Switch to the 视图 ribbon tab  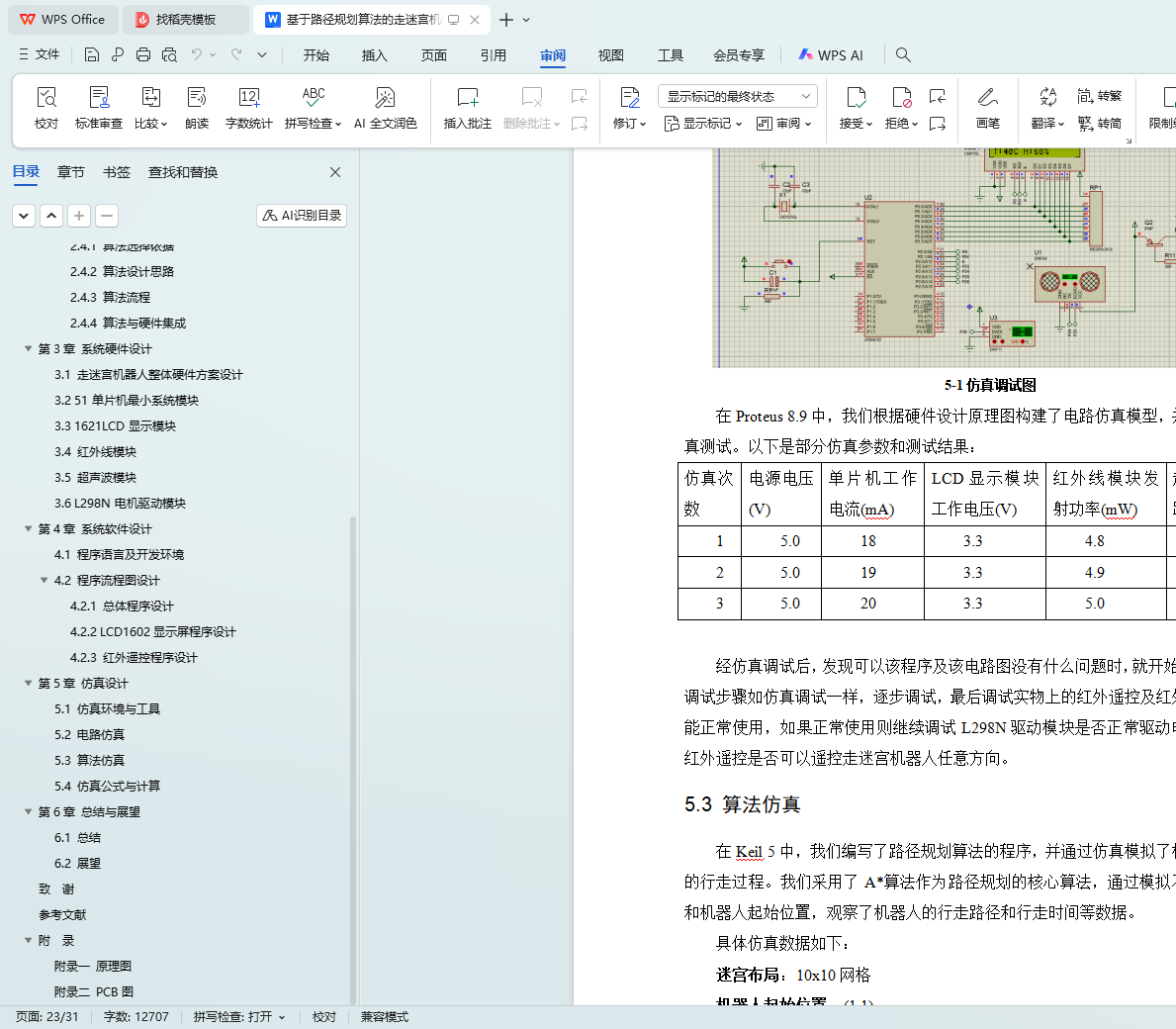point(610,55)
